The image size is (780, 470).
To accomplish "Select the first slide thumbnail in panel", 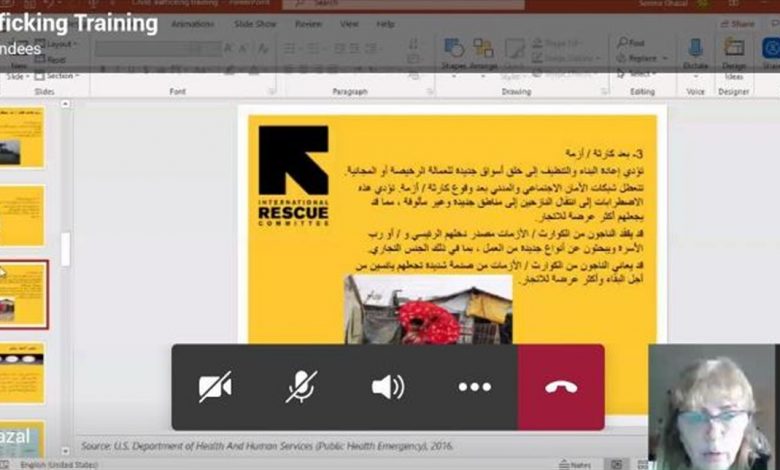I will (22, 137).
